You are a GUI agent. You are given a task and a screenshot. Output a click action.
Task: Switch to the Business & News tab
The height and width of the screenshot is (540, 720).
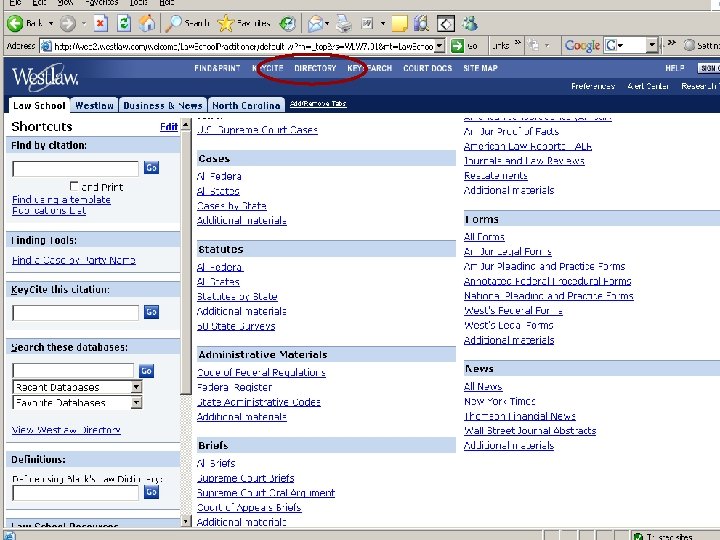tap(163, 106)
